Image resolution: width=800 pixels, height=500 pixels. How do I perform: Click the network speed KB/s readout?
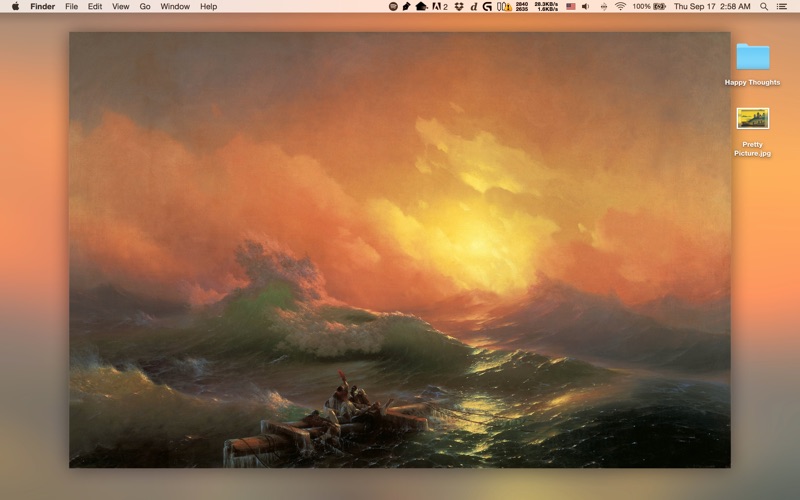(x=546, y=7)
